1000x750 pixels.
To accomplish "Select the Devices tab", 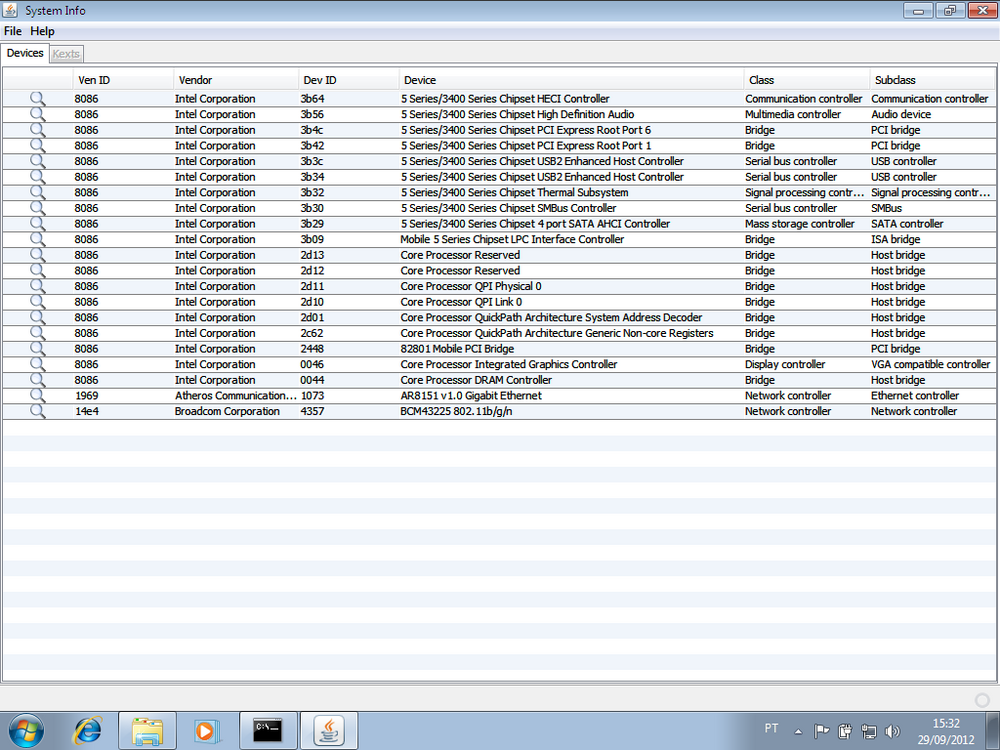I will coord(25,54).
